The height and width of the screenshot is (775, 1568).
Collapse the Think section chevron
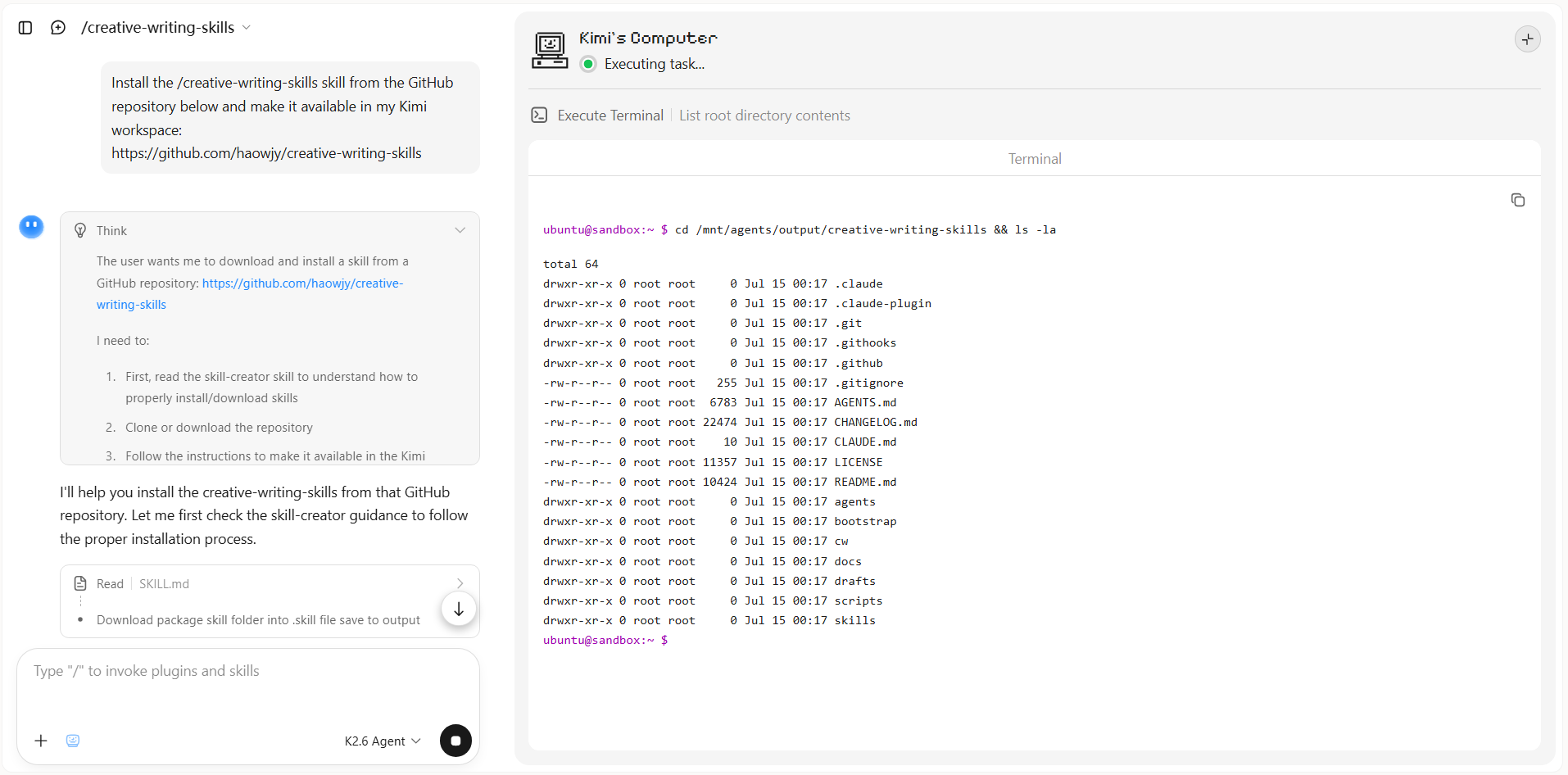[460, 230]
